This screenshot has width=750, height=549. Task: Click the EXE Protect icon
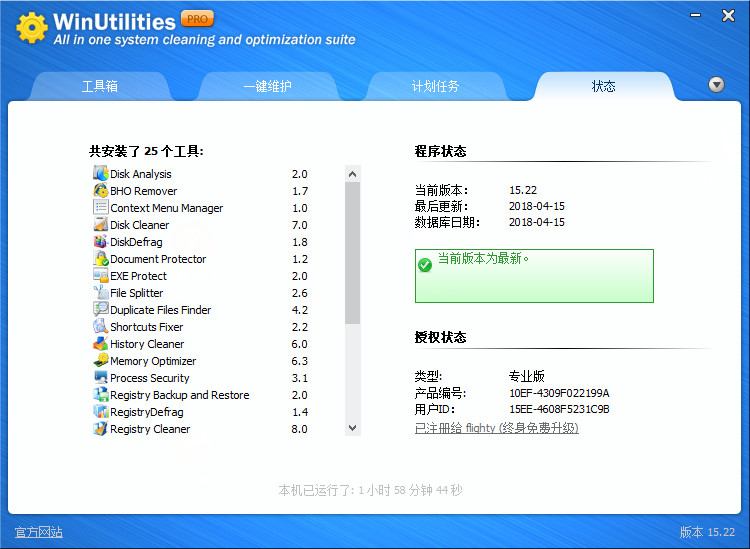click(100, 275)
